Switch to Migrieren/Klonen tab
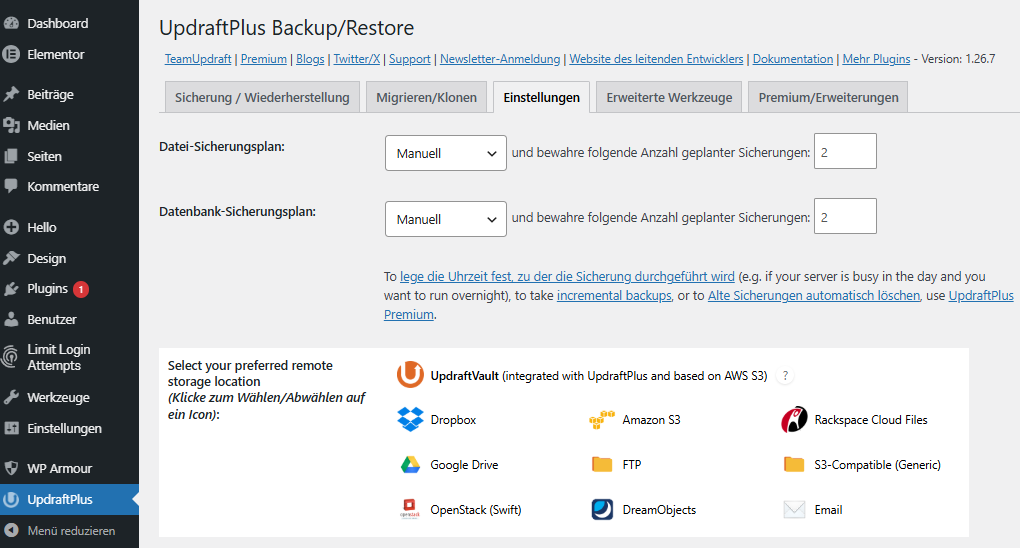1020x548 pixels. [426, 97]
